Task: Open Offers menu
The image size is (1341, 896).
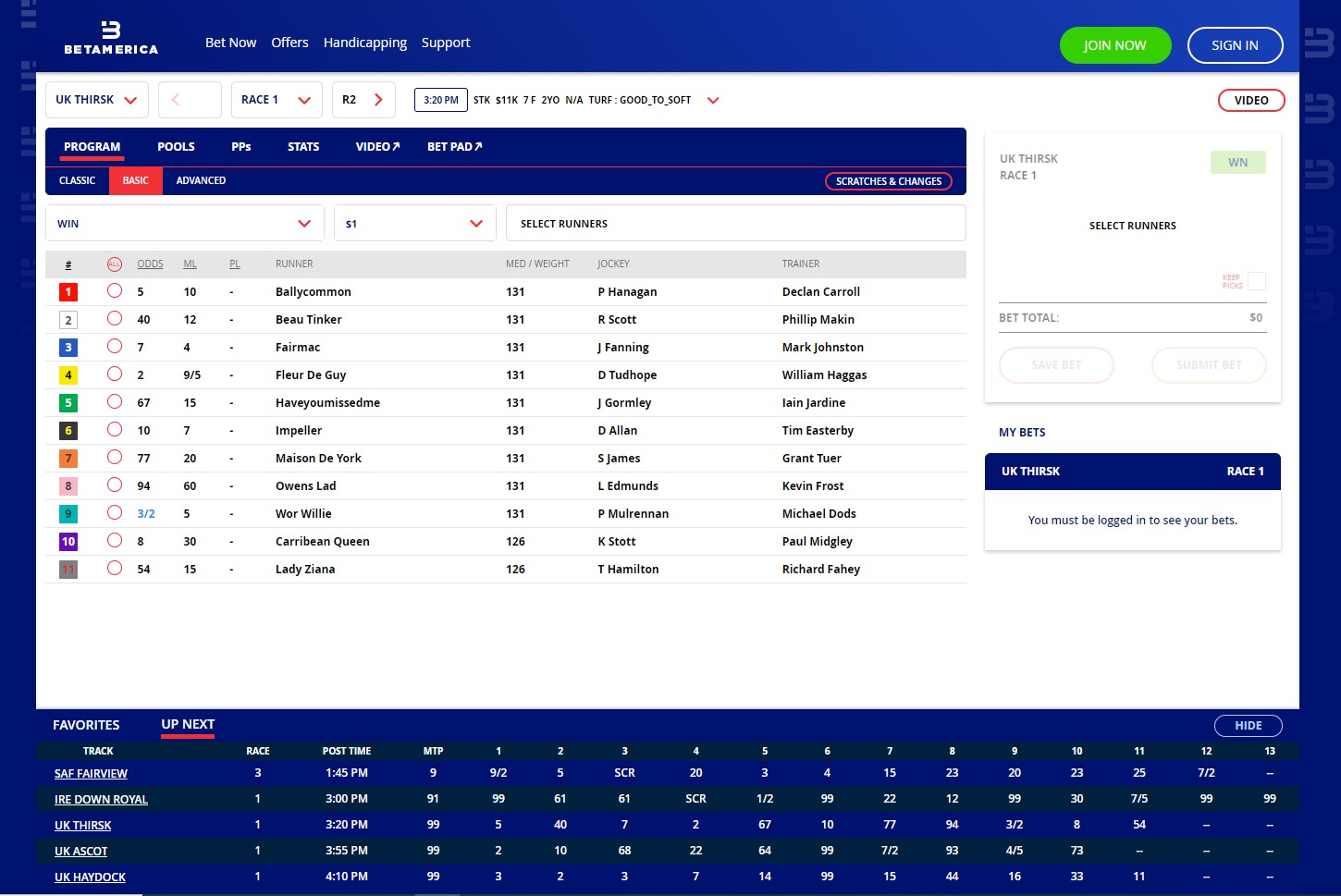Action: coord(289,43)
